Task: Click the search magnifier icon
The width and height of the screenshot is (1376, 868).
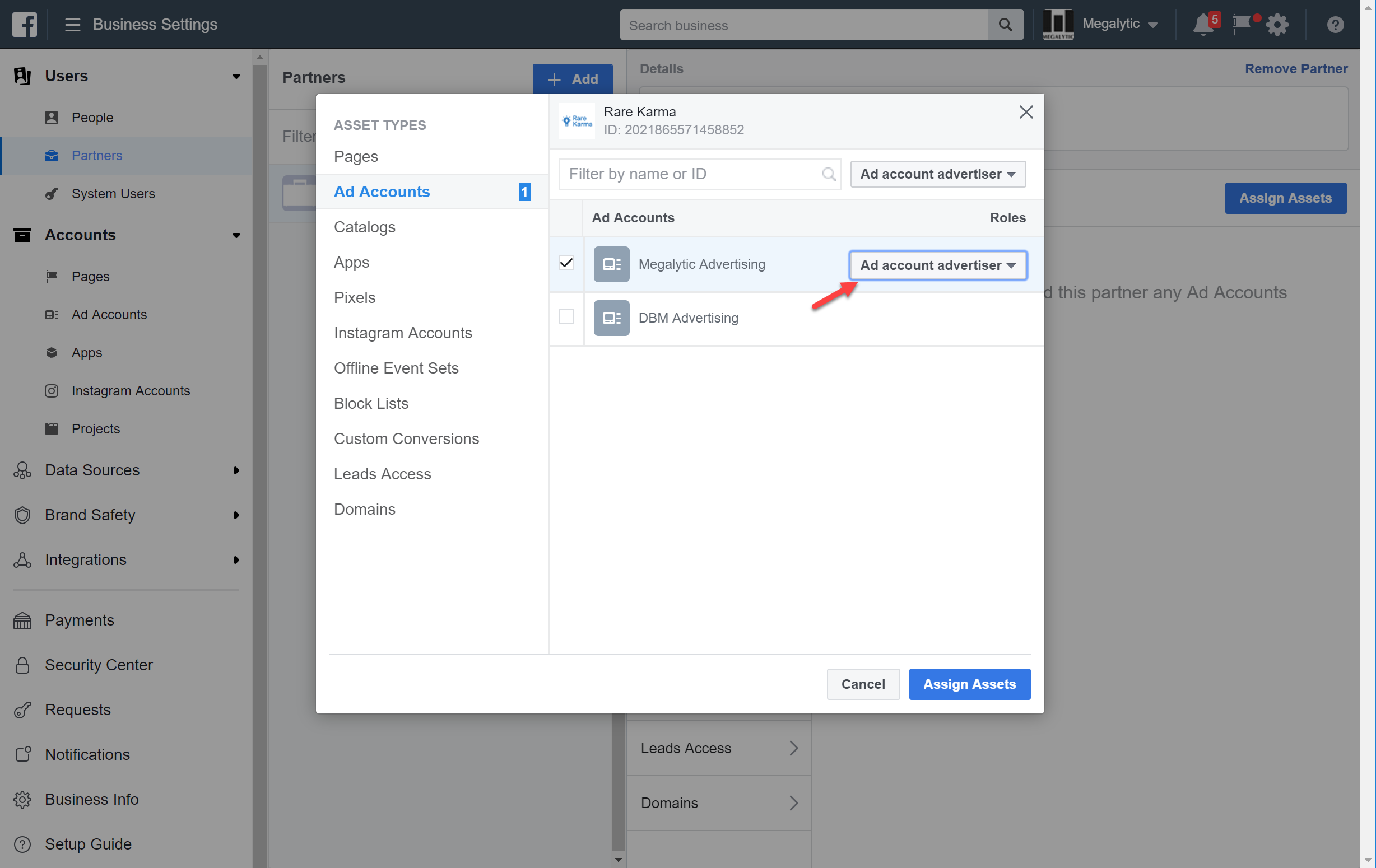Action: coord(1005,25)
